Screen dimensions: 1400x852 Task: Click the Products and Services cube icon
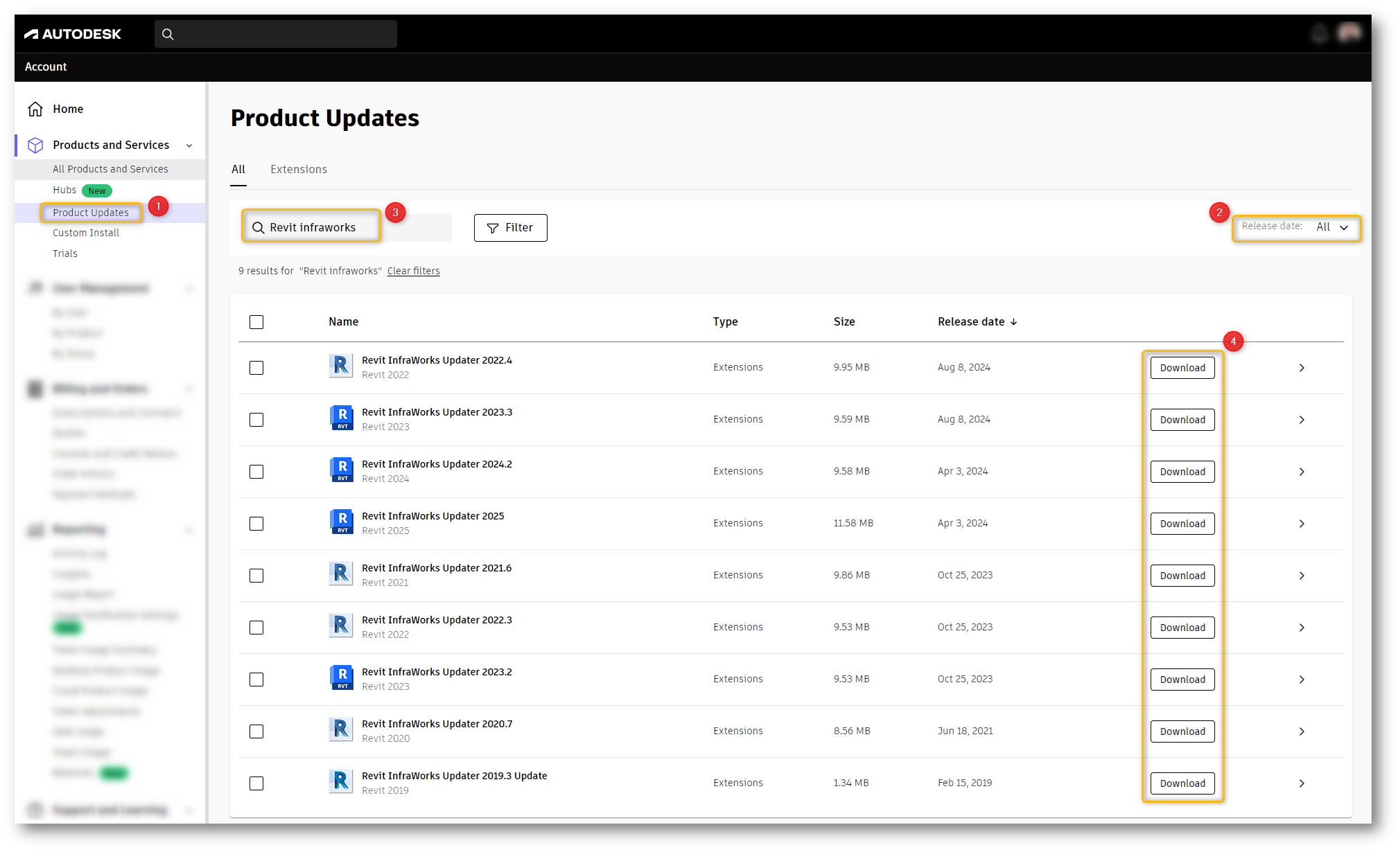pos(35,145)
